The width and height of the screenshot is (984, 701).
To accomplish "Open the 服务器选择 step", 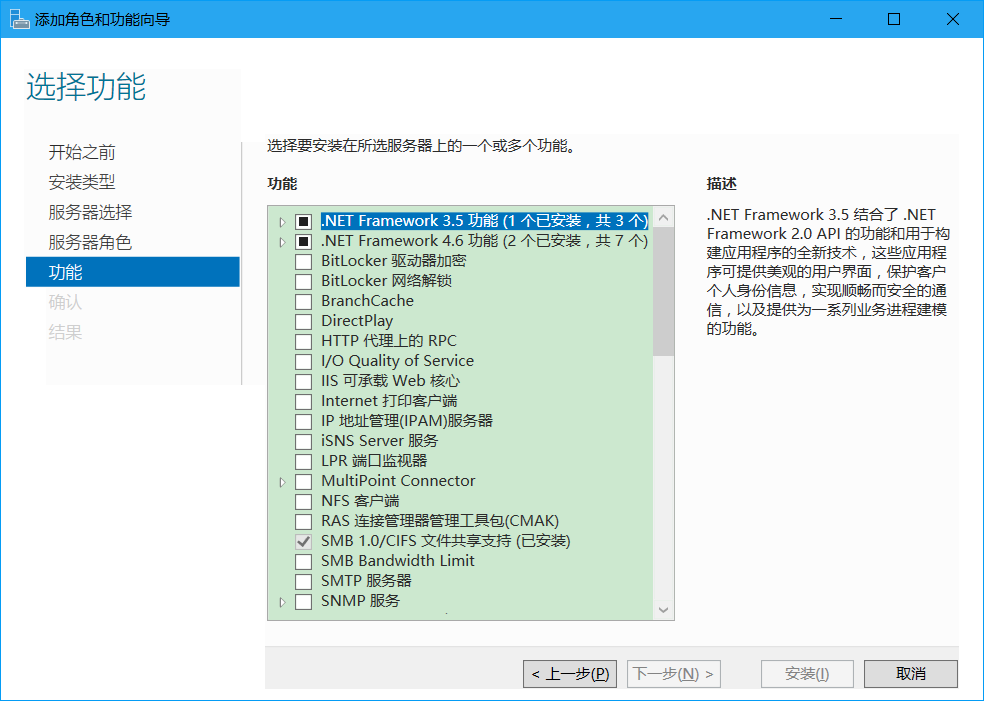I will 90,212.
